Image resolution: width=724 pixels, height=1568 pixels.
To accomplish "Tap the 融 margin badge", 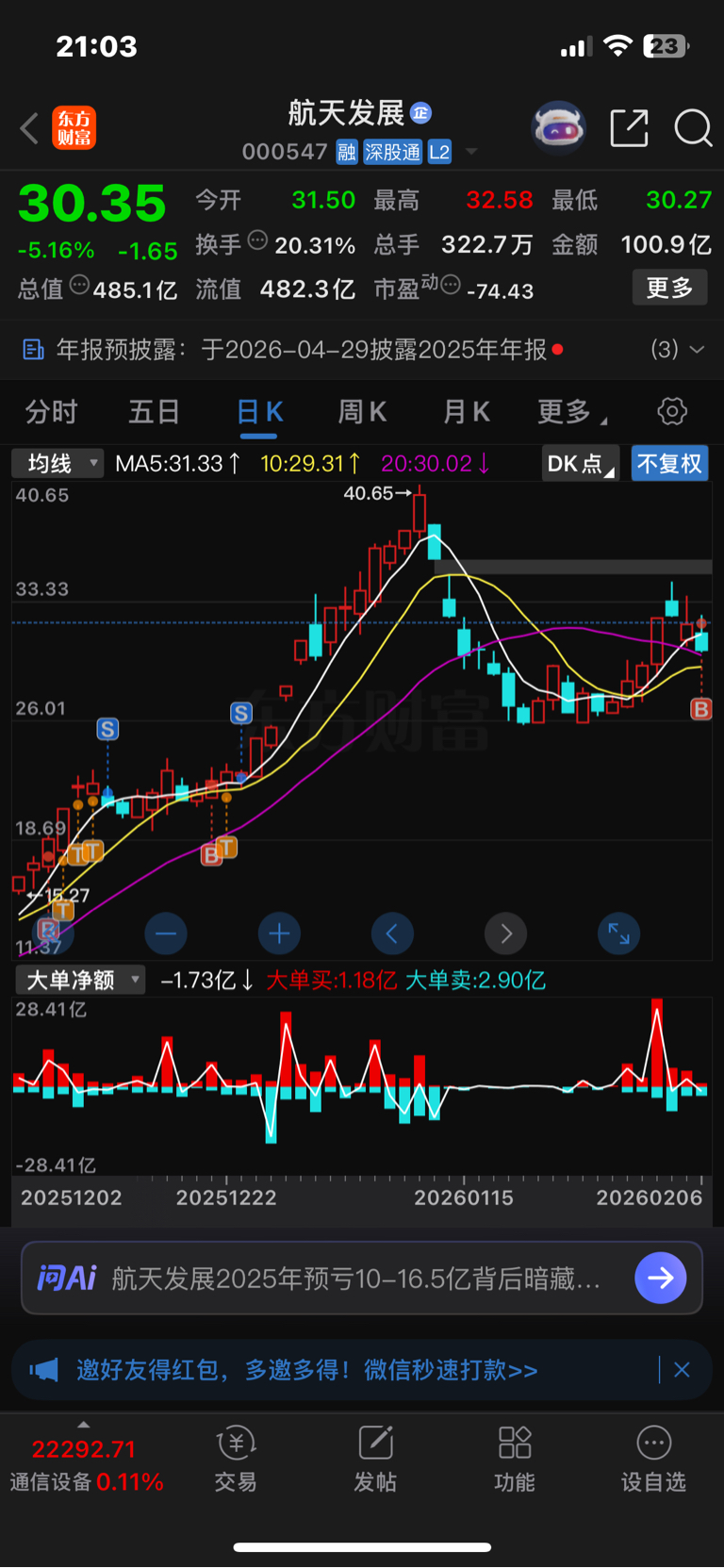I will click(x=347, y=152).
